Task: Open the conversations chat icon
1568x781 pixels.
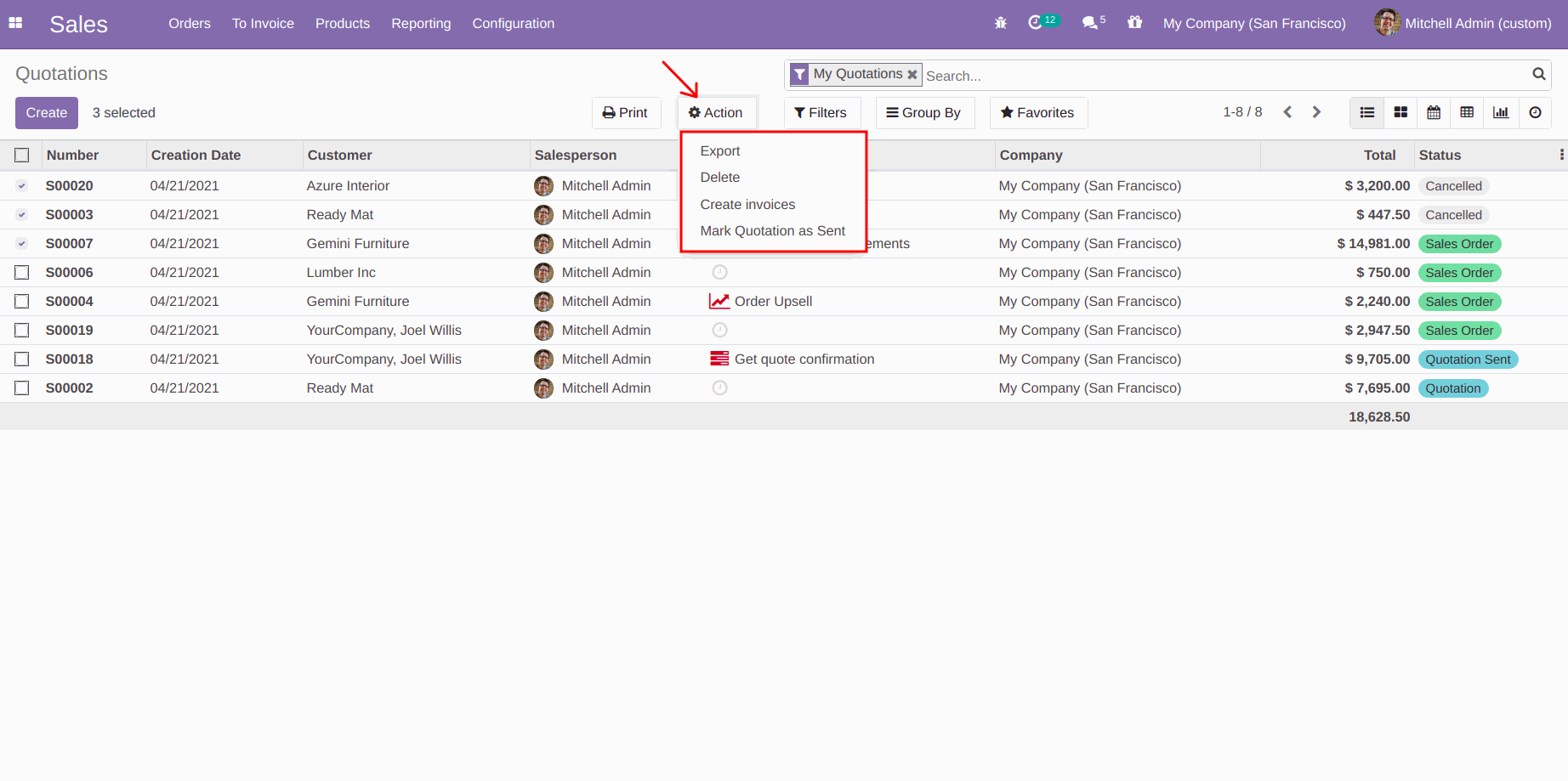Action: tap(1089, 23)
